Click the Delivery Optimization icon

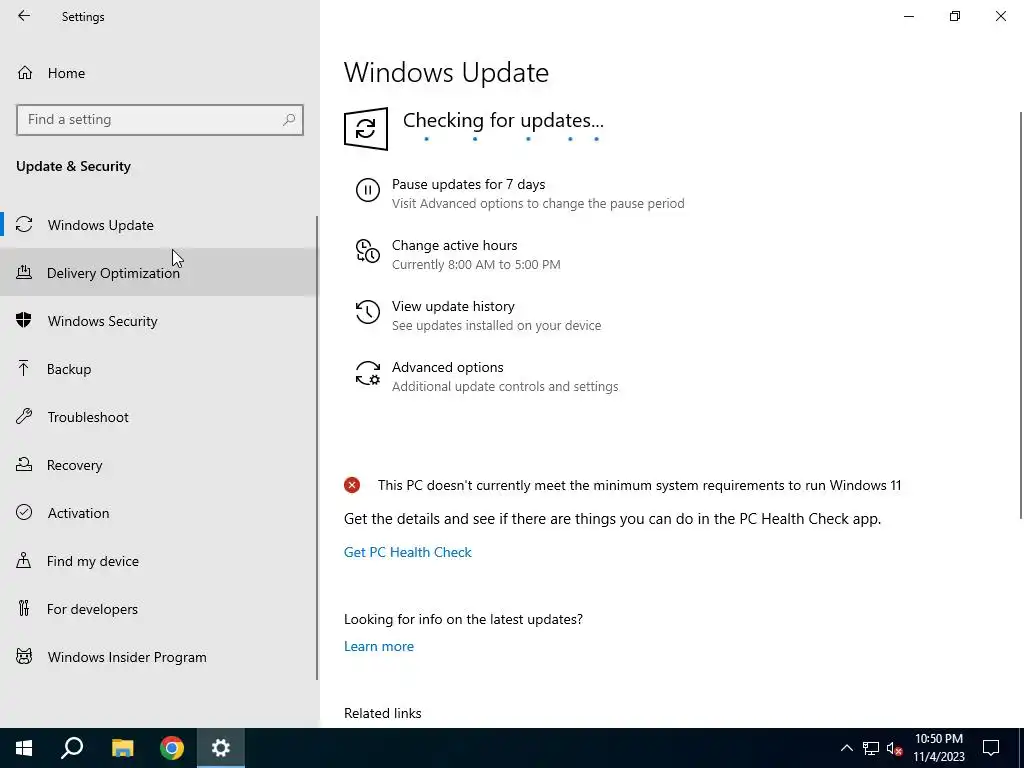[x=24, y=272]
